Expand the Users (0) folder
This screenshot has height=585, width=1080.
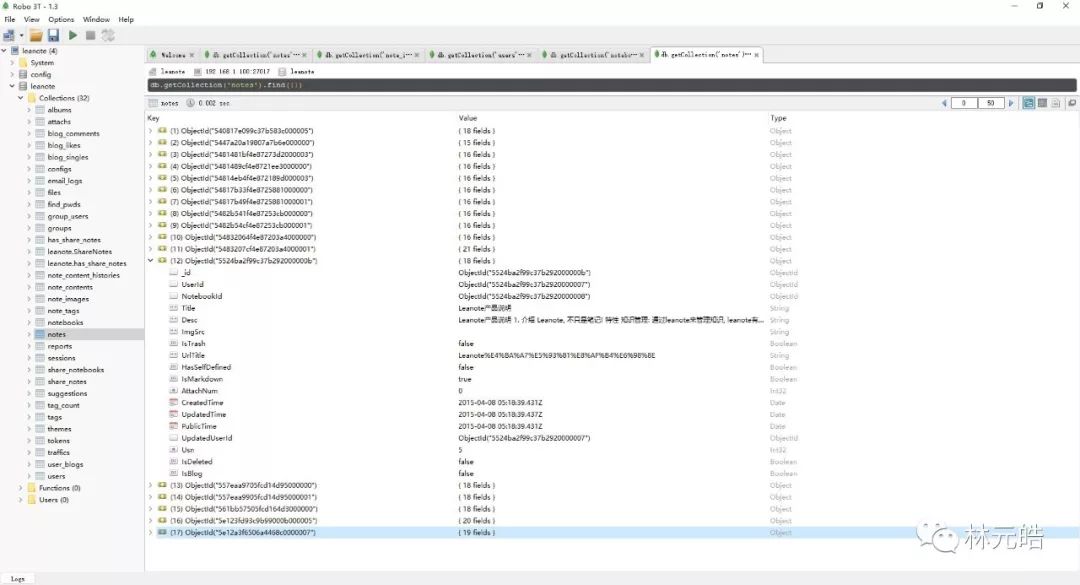pos(21,500)
